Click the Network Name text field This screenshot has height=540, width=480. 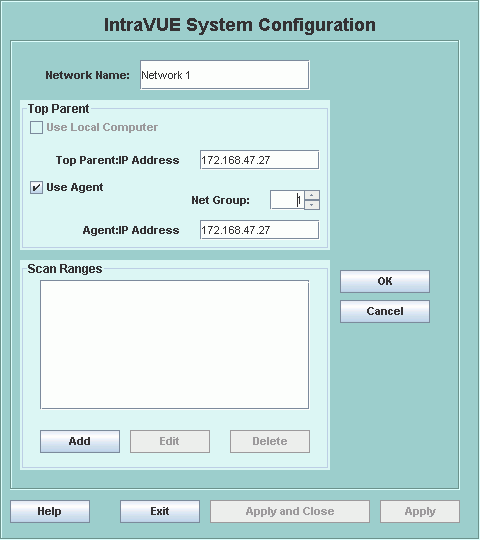225,75
